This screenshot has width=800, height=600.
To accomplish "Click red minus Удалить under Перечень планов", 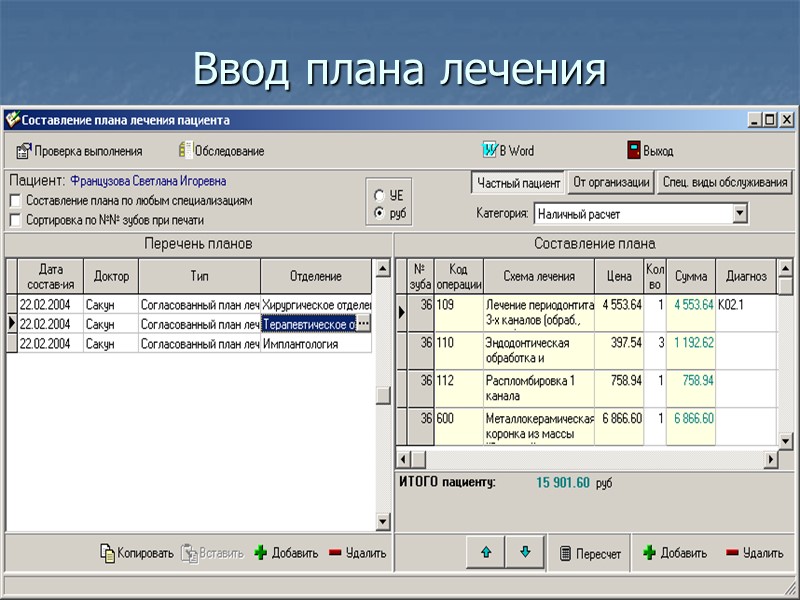I will pyautogui.click(x=335, y=553).
